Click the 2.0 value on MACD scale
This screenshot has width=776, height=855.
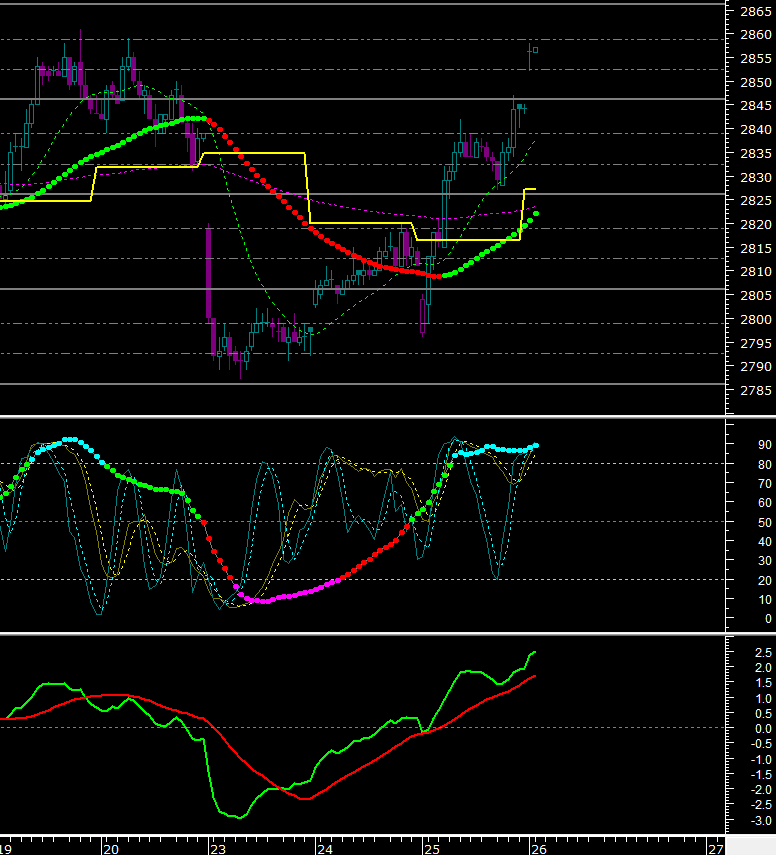tap(763, 668)
